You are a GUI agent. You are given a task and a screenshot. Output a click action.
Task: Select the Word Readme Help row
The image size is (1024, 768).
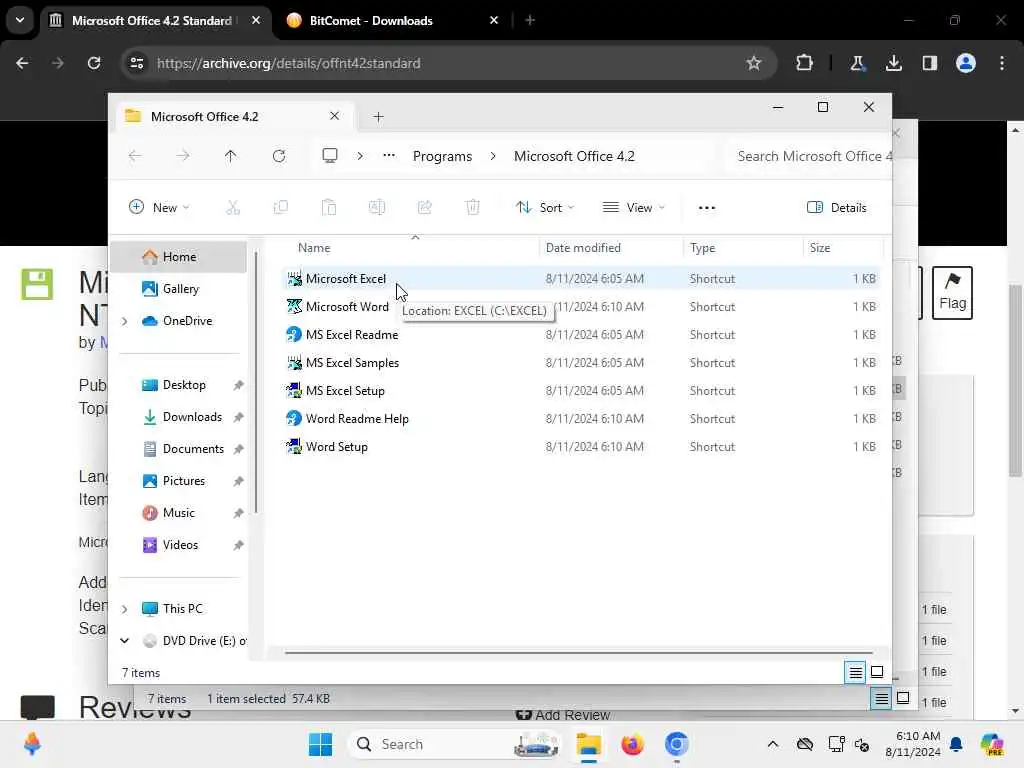pos(581,419)
